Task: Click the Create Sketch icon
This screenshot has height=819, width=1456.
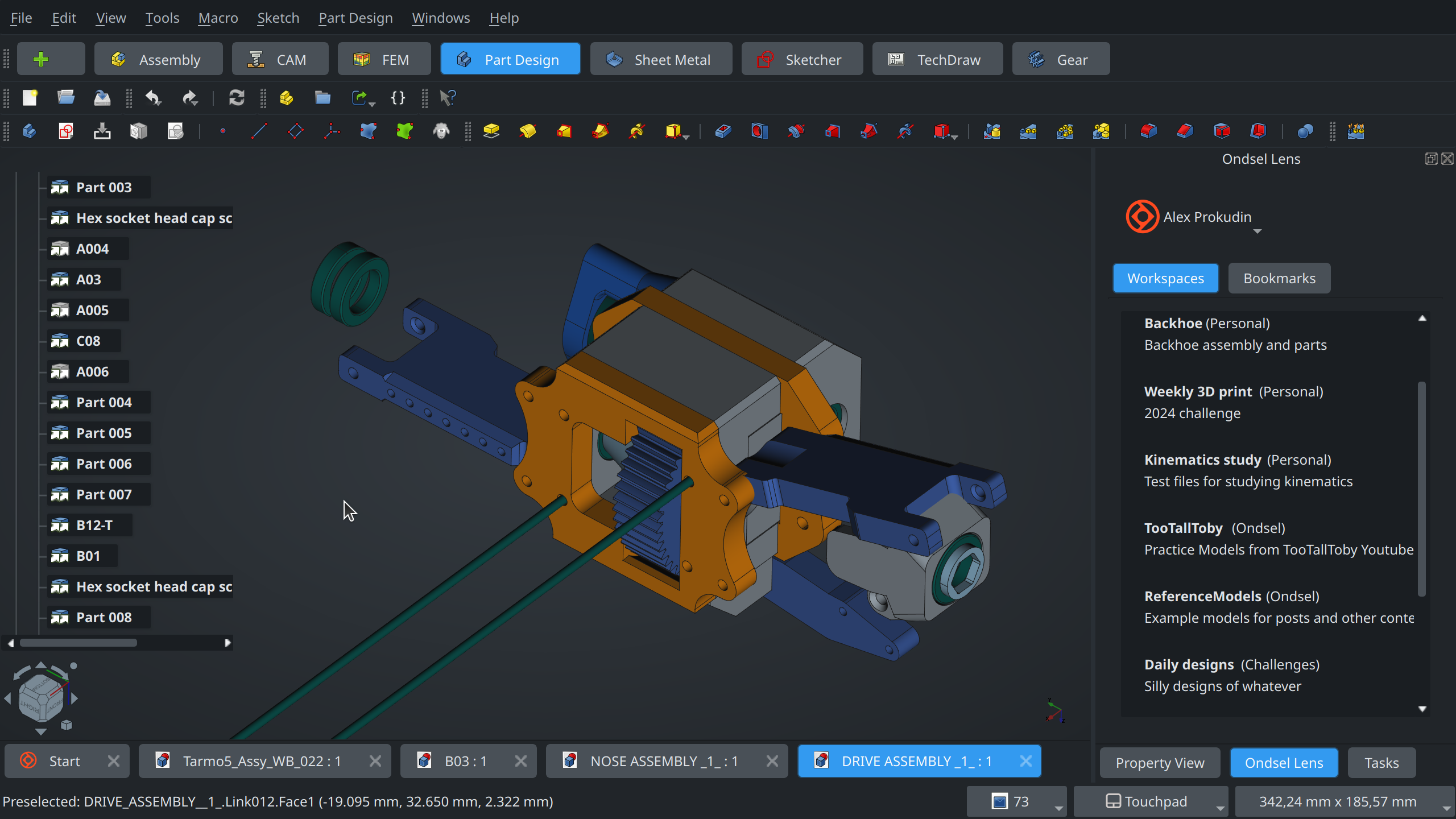Action: (x=66, y=131)
